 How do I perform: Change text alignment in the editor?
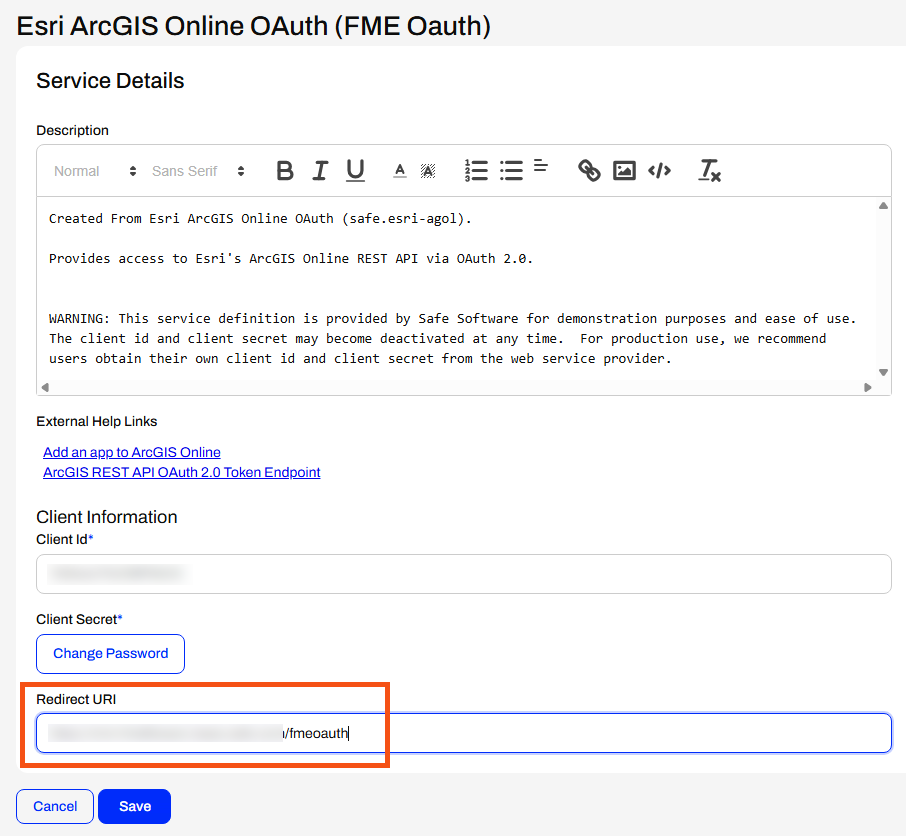coord(541,170)
